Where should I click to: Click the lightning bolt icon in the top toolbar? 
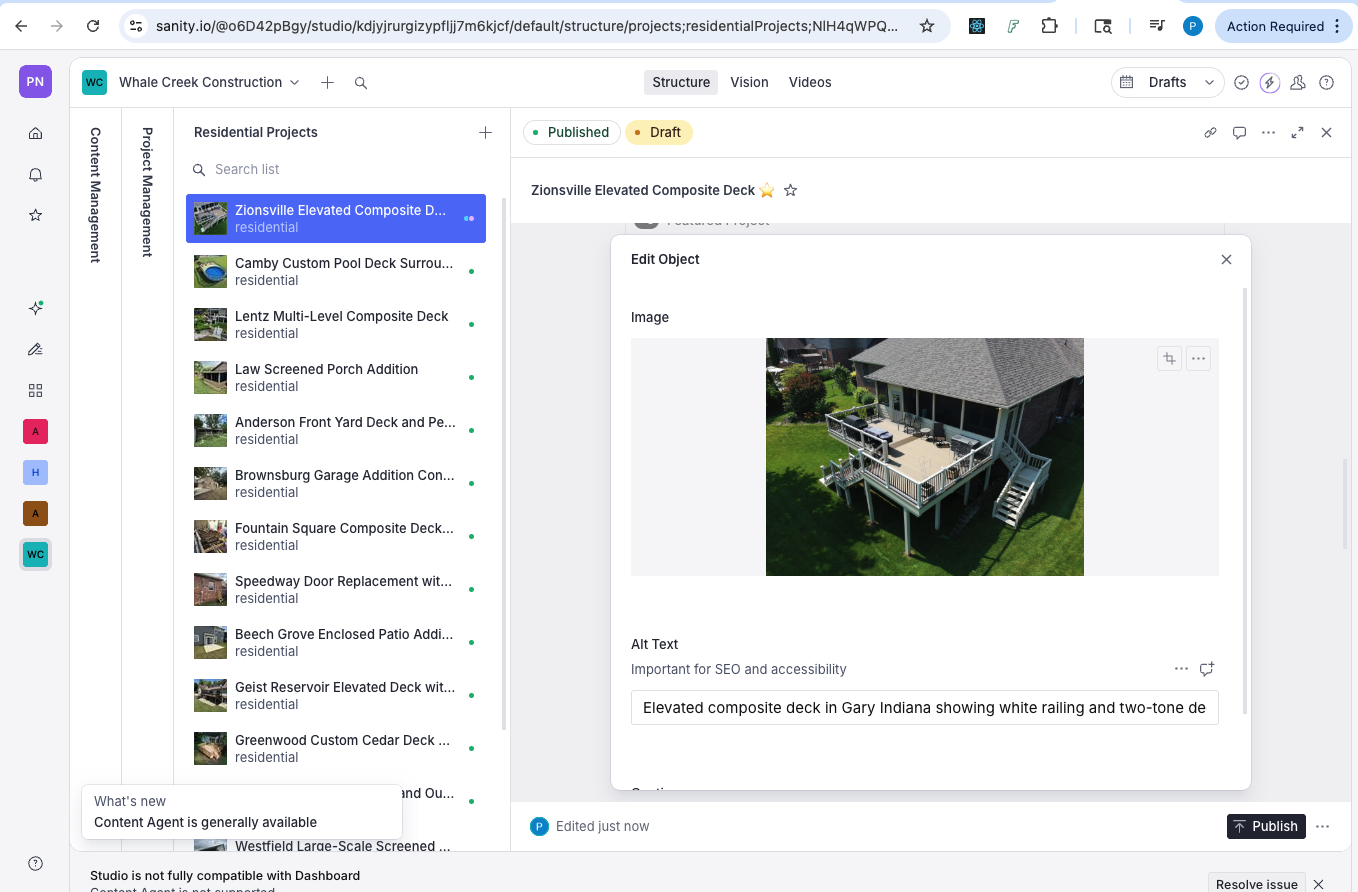click(x=1269, y=82)
